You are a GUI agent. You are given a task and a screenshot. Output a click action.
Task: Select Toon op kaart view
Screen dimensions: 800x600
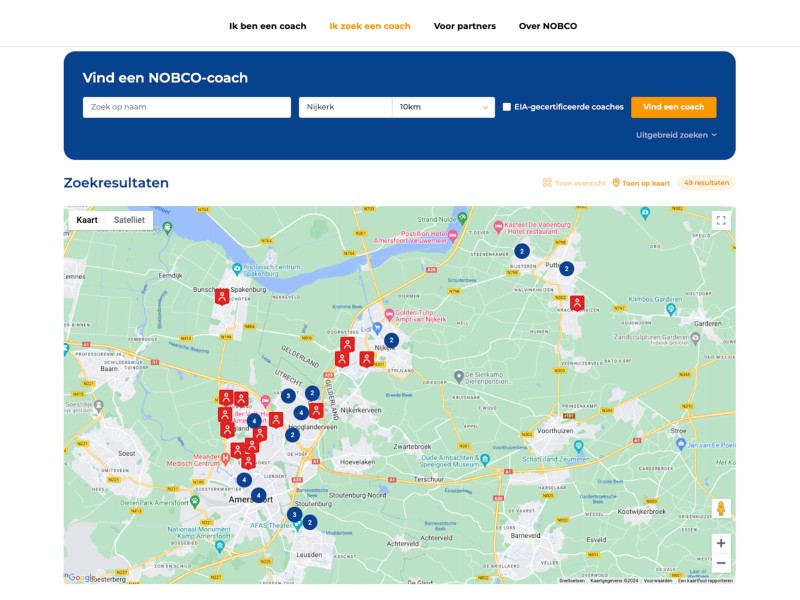[x=641, y=183]
